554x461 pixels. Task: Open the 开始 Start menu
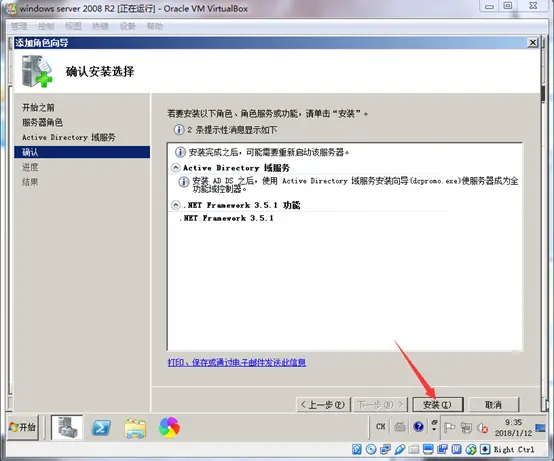pyautogui.click(x=23, y=427)
